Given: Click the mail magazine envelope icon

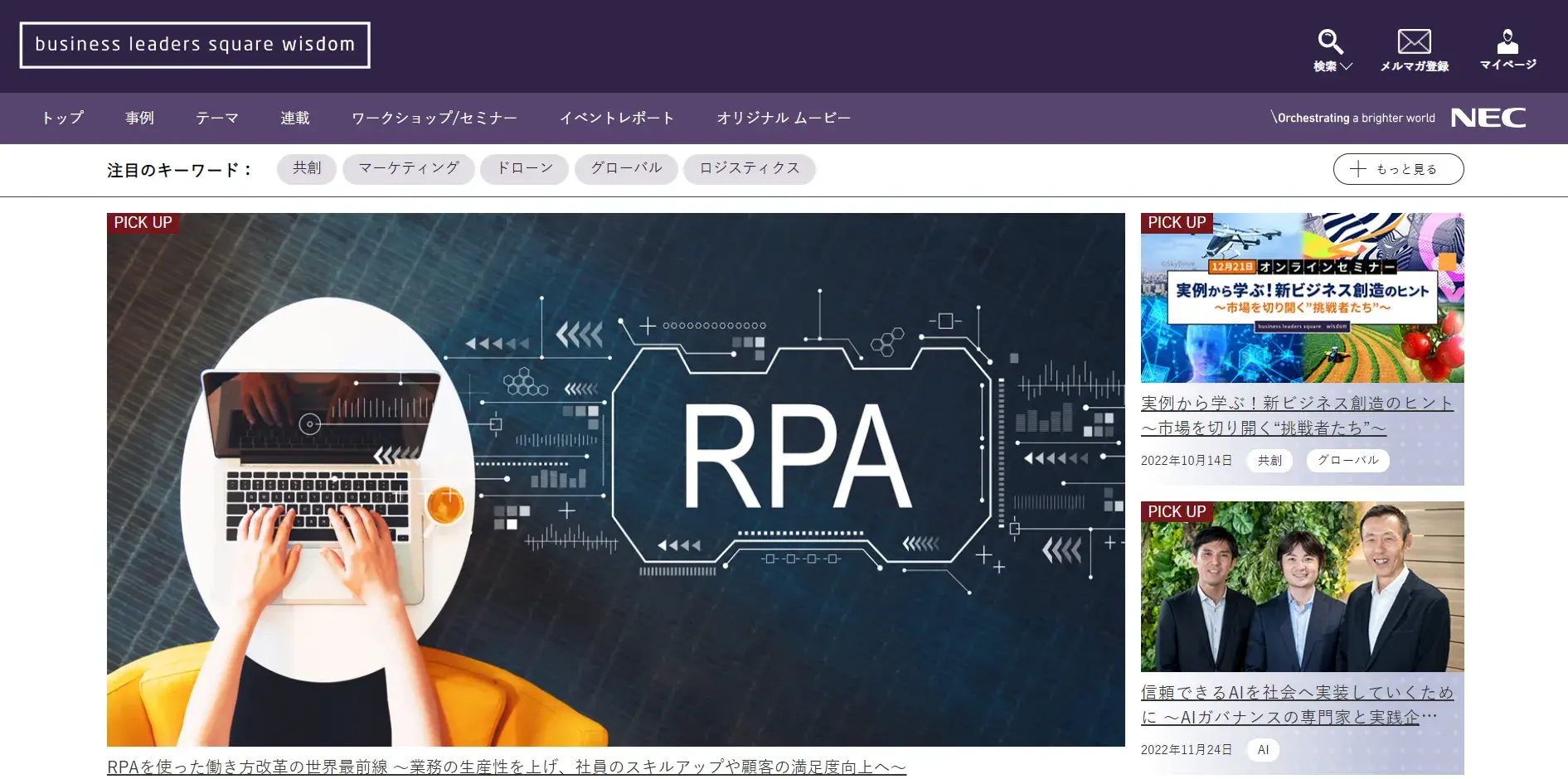Looking at the screenshot, I should 1414,41.
